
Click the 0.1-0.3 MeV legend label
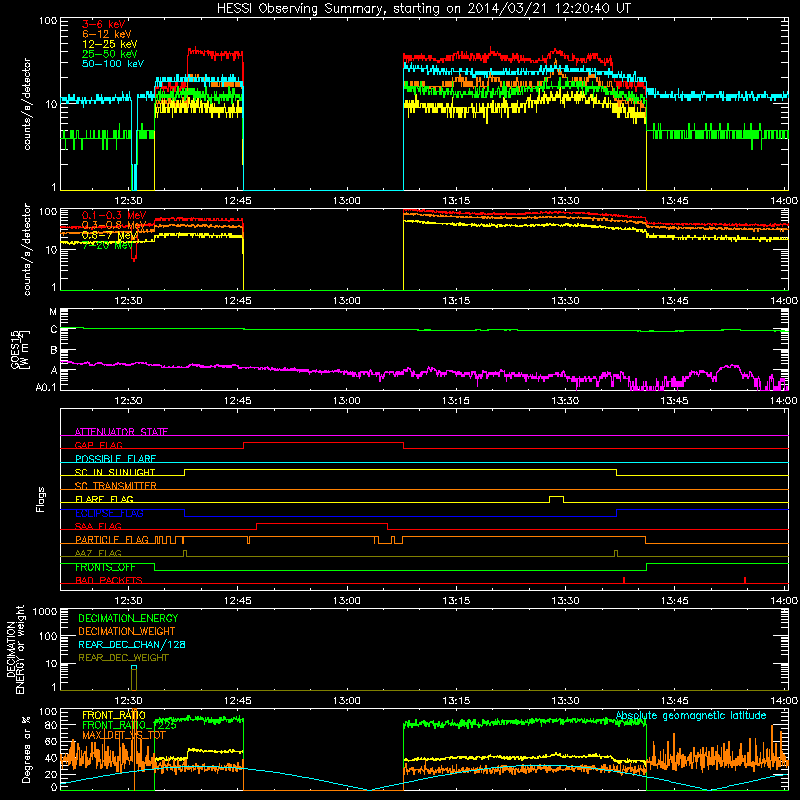(x=114, y=216)
